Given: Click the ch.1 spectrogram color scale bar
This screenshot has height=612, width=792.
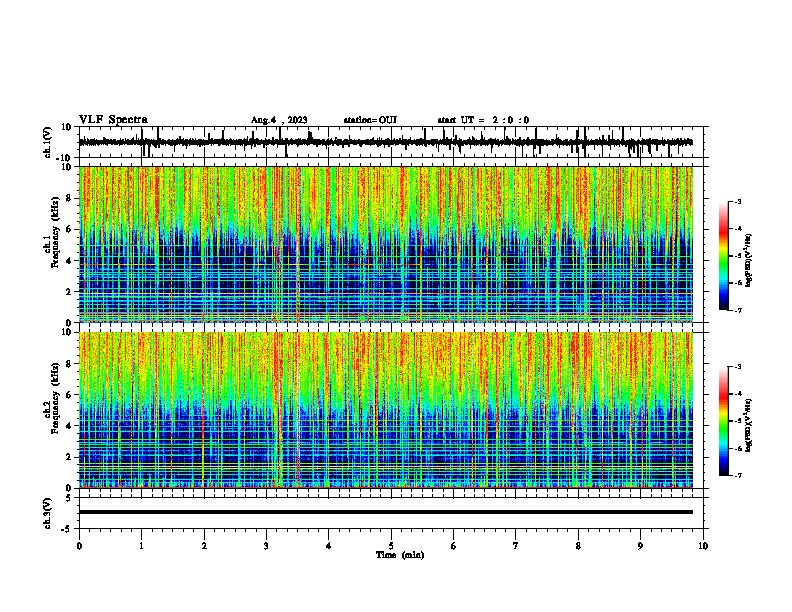Looking at the screenshot, I should (x=723, y=256).
